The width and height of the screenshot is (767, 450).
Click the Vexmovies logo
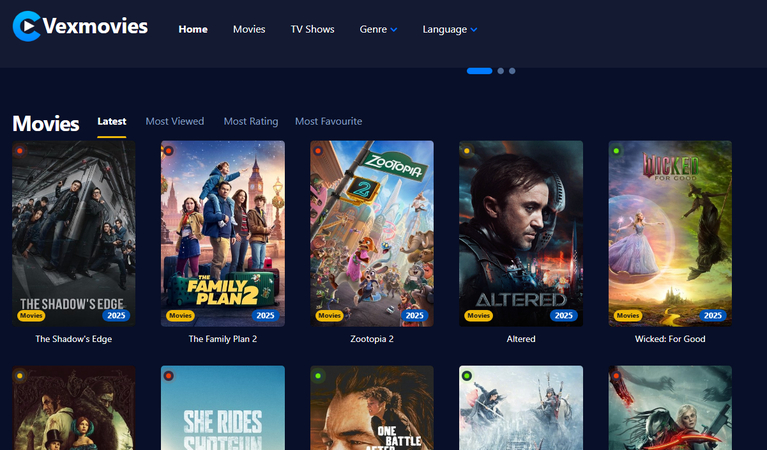click(80, 26)
